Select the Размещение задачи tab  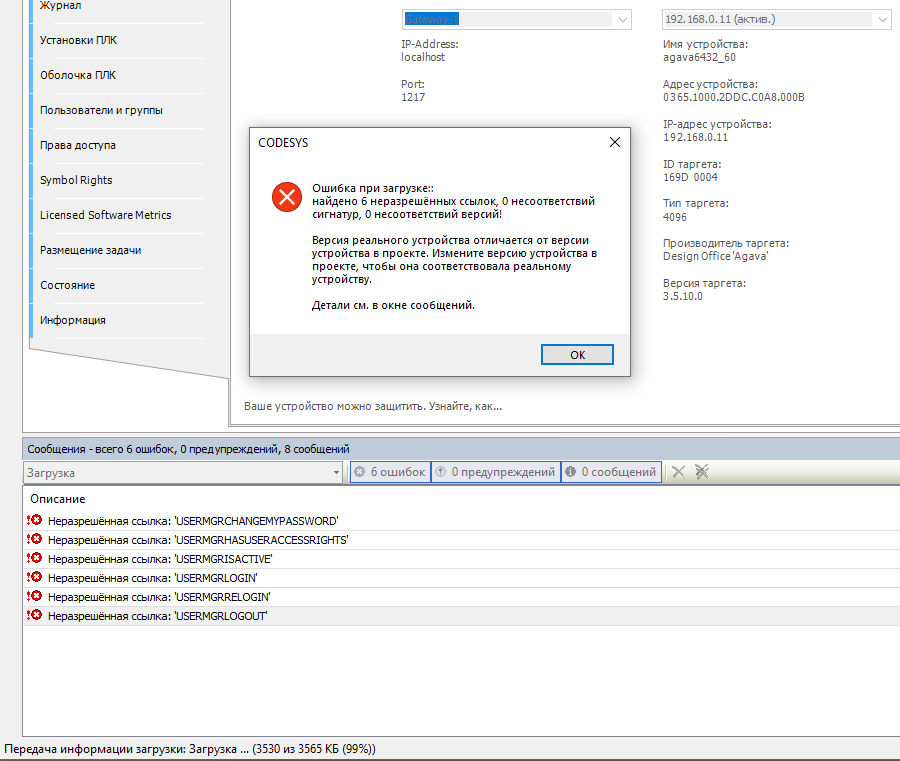pos(90,250)
